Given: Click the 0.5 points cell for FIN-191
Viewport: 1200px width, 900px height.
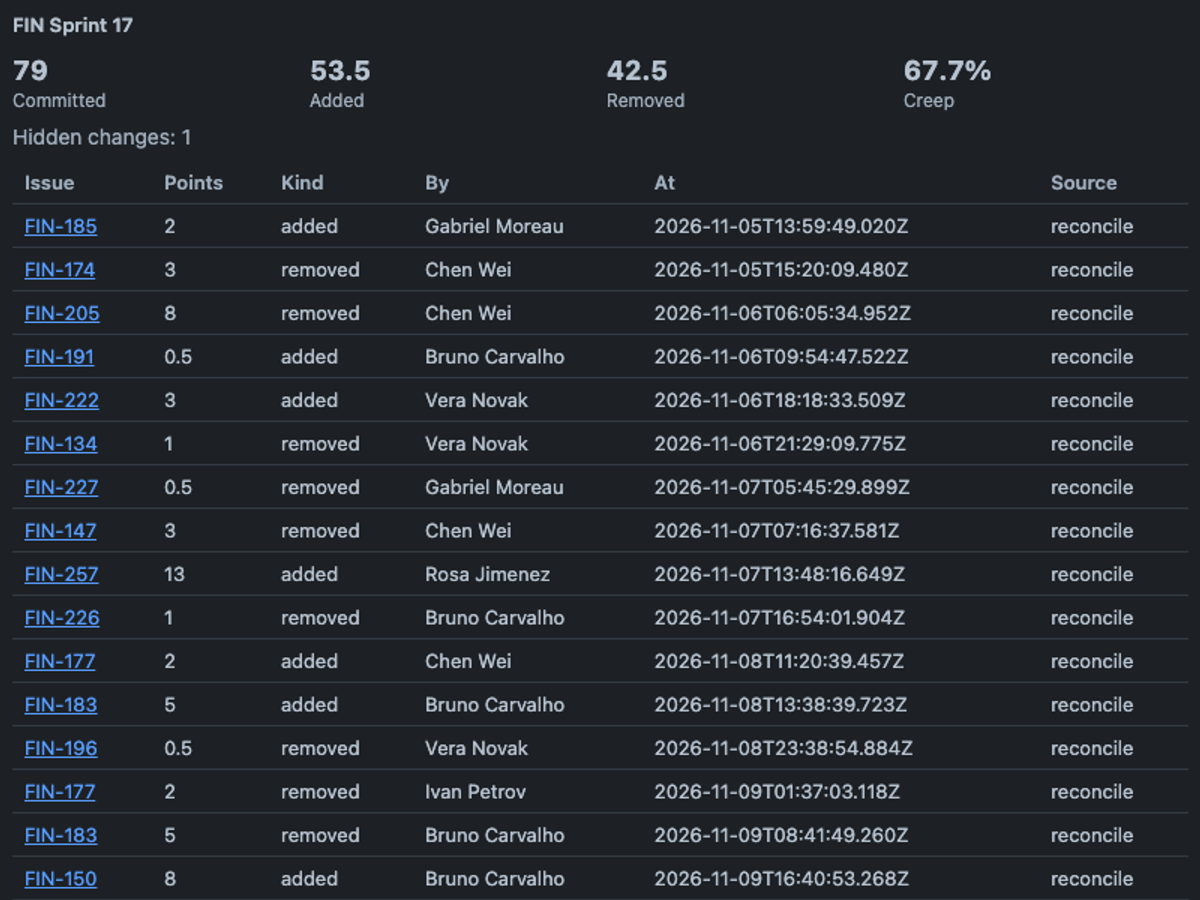Looking at the screenshot, I should click(x=178, y=357).
